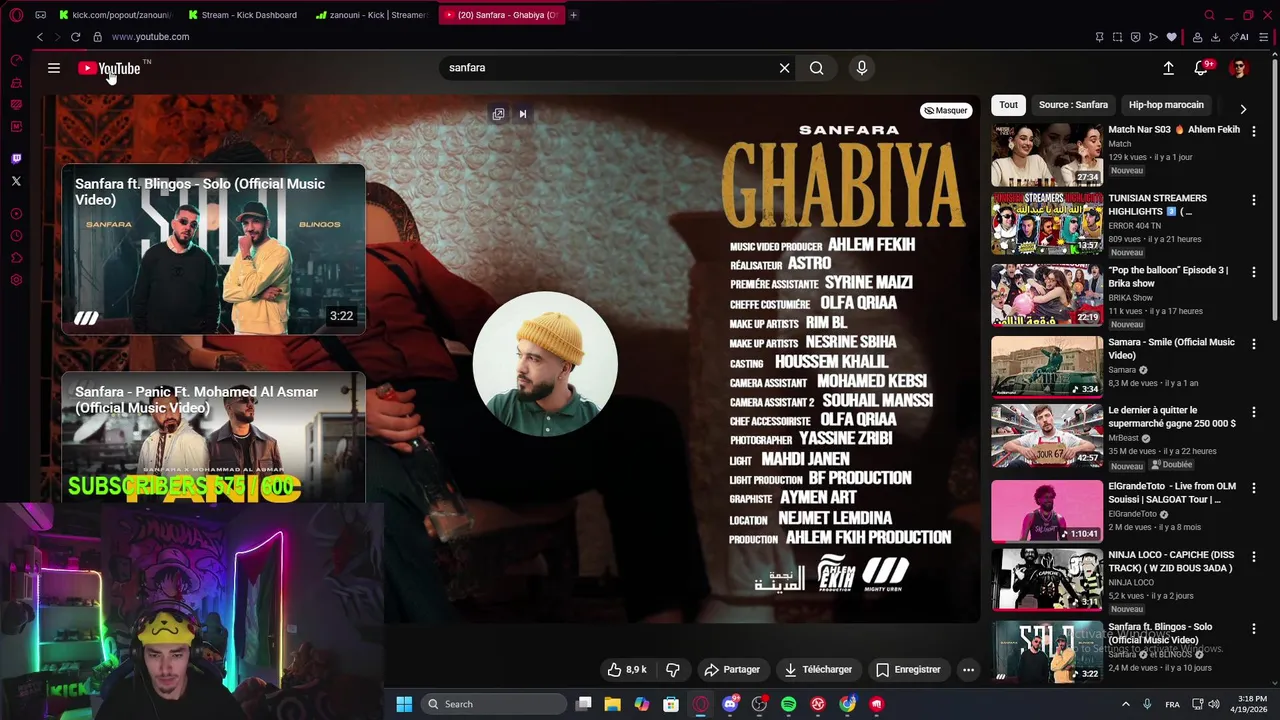Go back in browser history
Viewport: 1280px width, 720px height.
[39, 37]
